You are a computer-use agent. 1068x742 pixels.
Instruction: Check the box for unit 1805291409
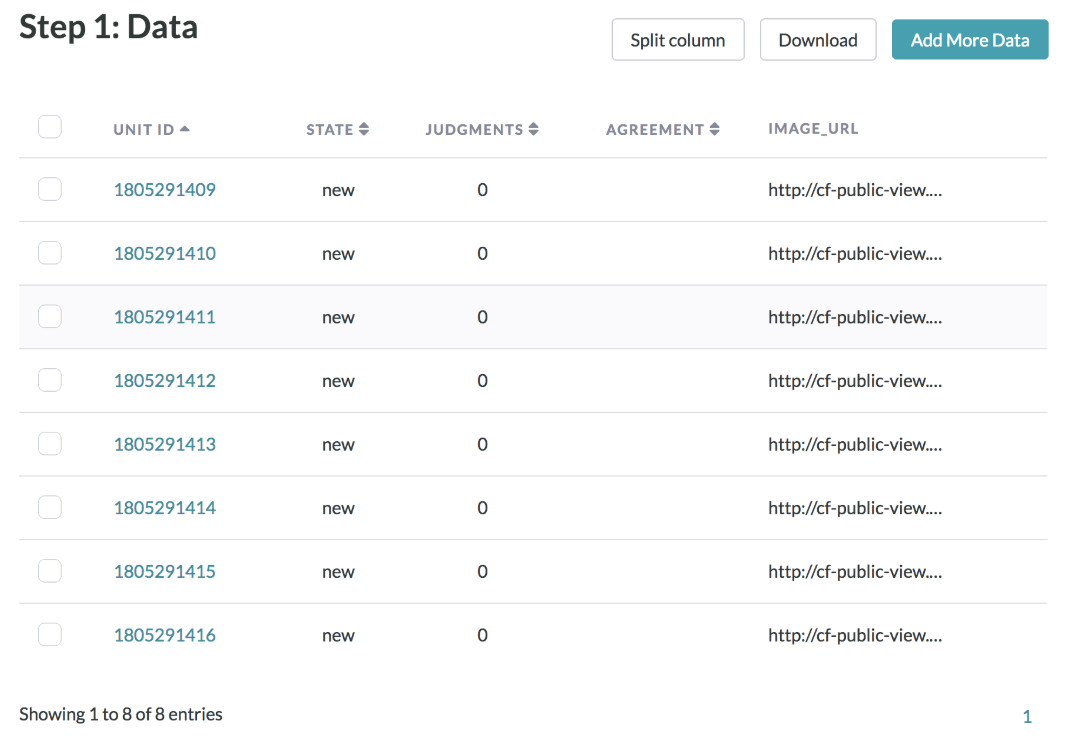click(50, 189)
